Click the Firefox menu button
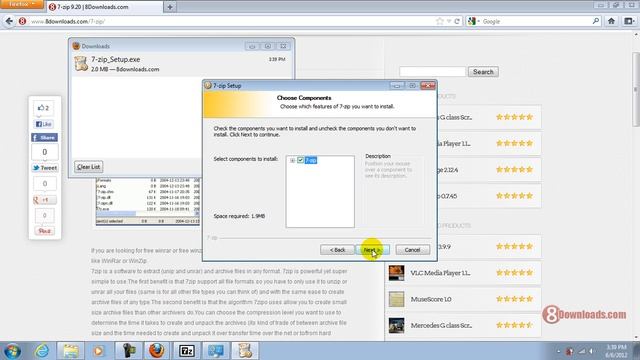This screenshot has height=360, width=640. coord(22,4)
